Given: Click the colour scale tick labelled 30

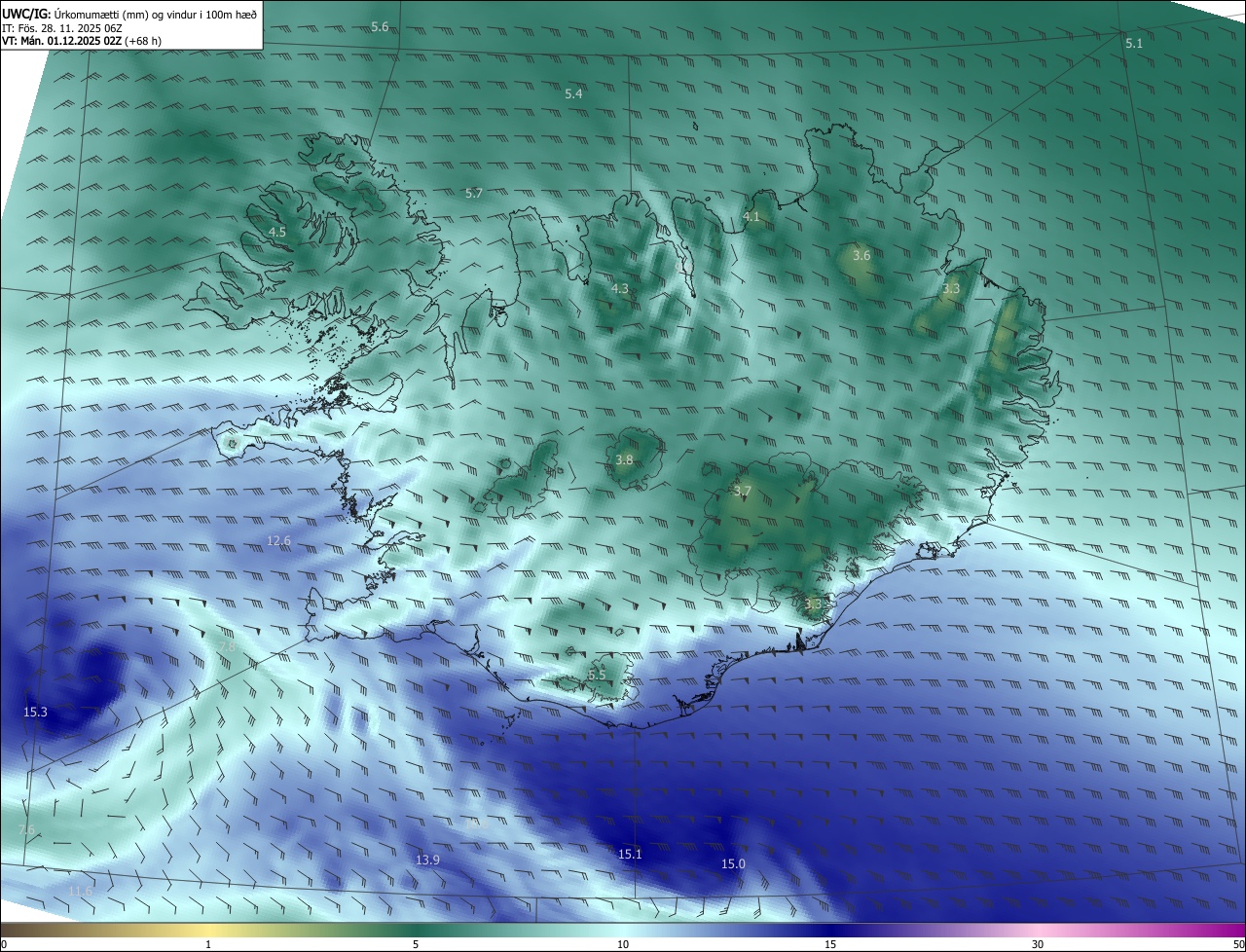Looking at the screenshot, I should coord(1038,944).
